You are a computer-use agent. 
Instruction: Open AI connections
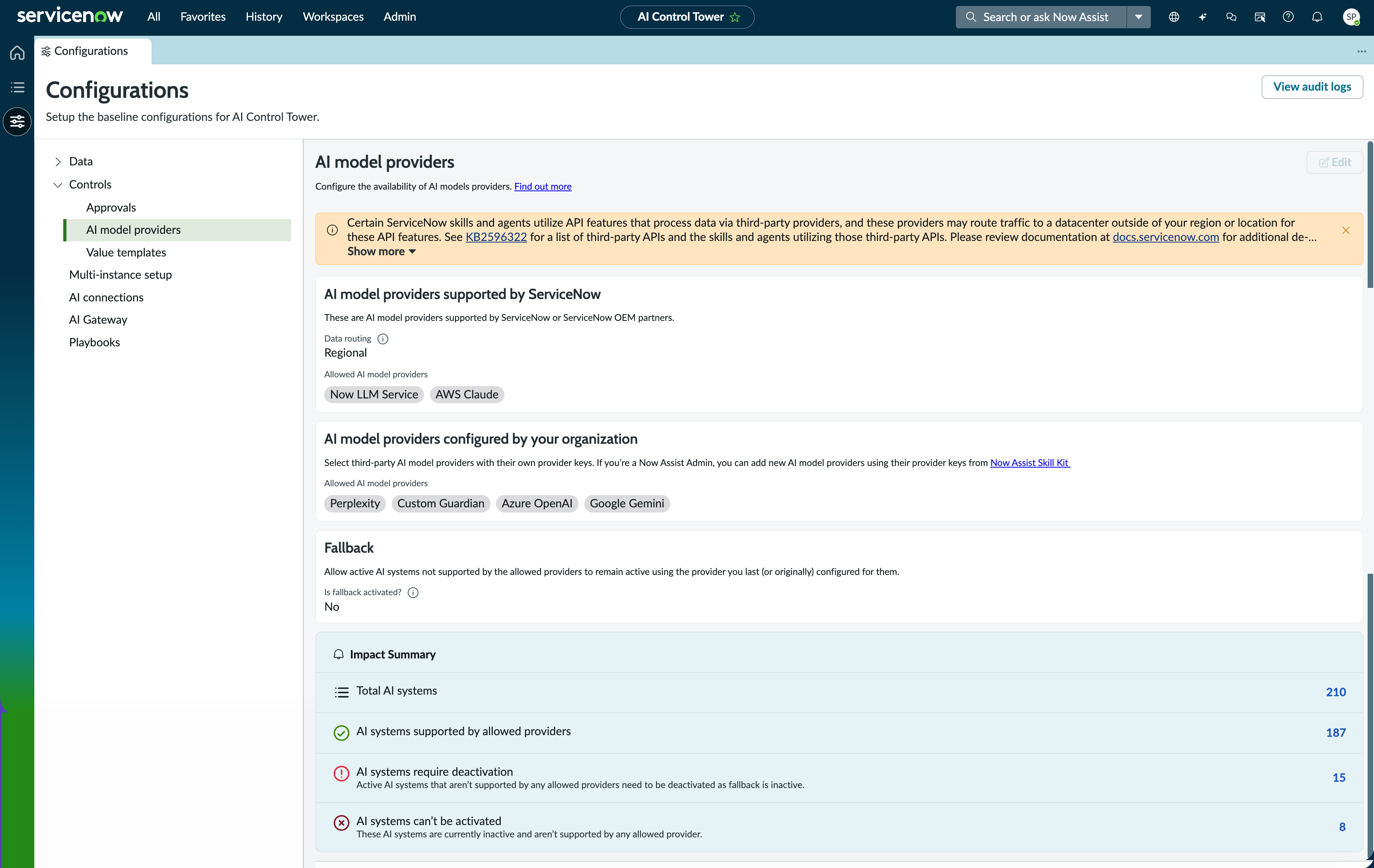[106, 297]
